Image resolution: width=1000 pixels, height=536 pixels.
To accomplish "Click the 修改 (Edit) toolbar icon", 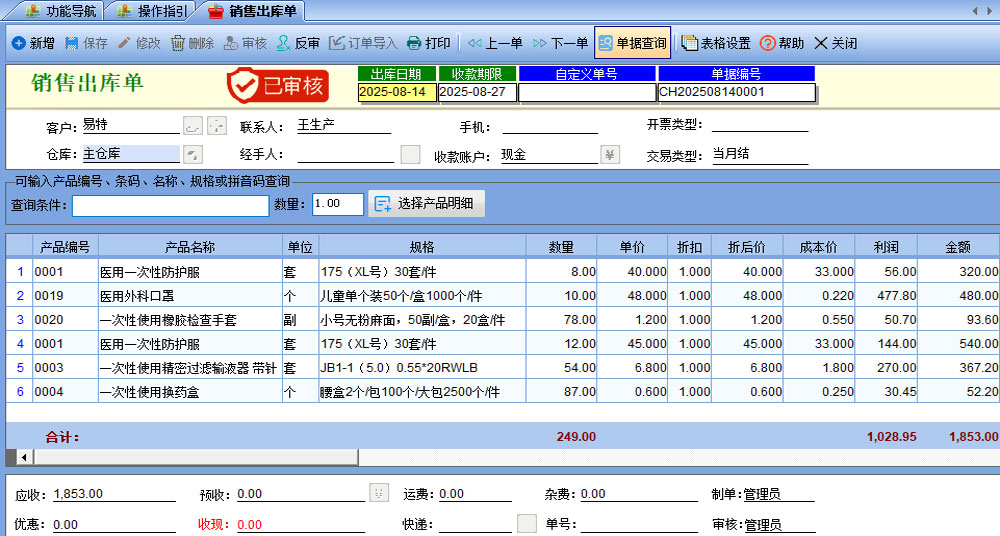I will click(x=124, y=43).
